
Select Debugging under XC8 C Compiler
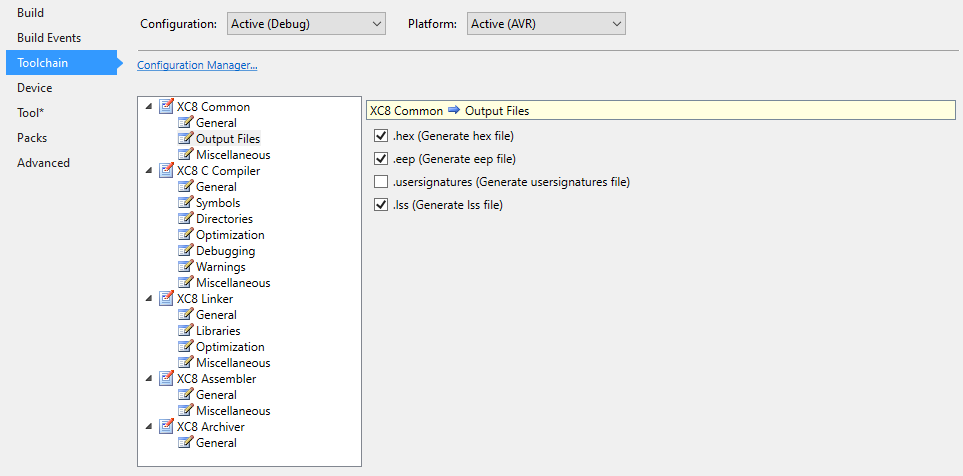(x=225, y=251)
